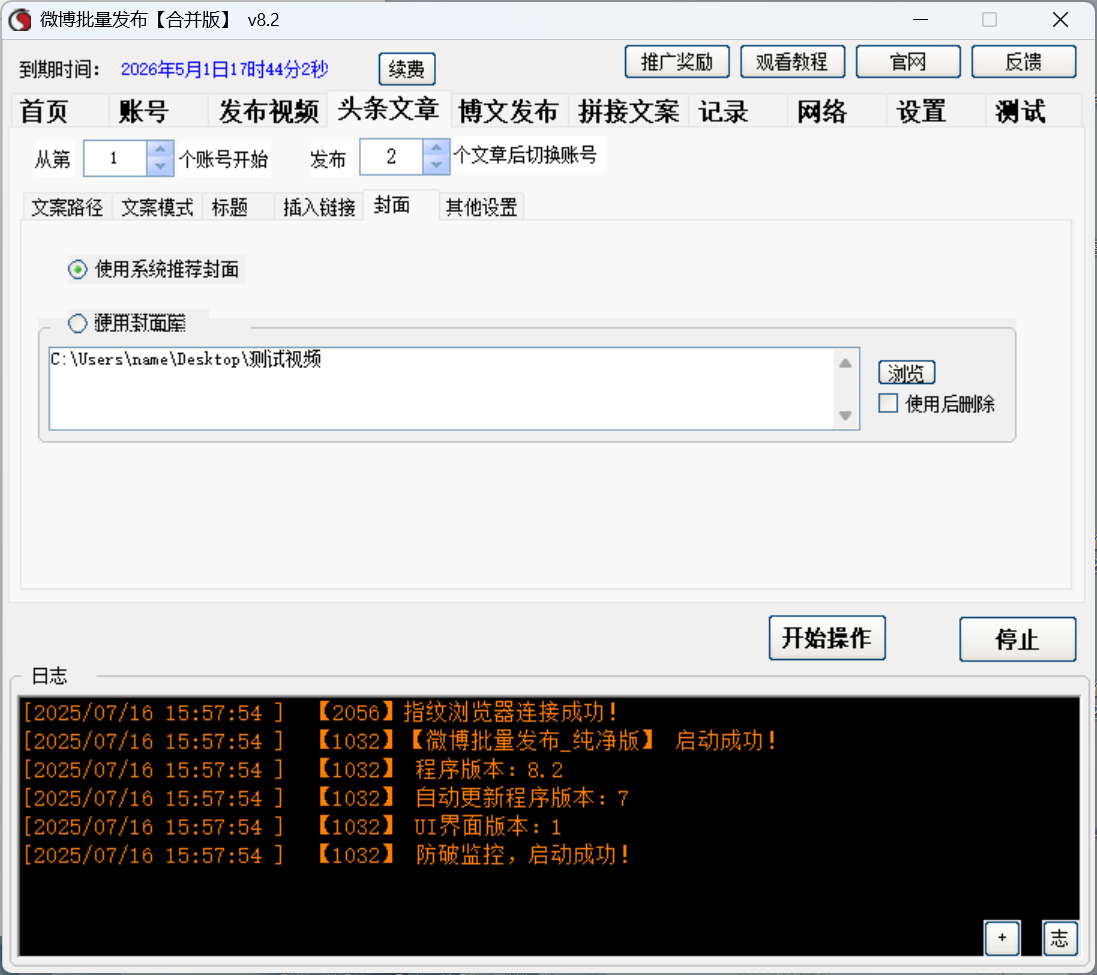Select 使用系统推荐封面 radio option
Screen dimensions: 1097x975
(x=154, y=269)
